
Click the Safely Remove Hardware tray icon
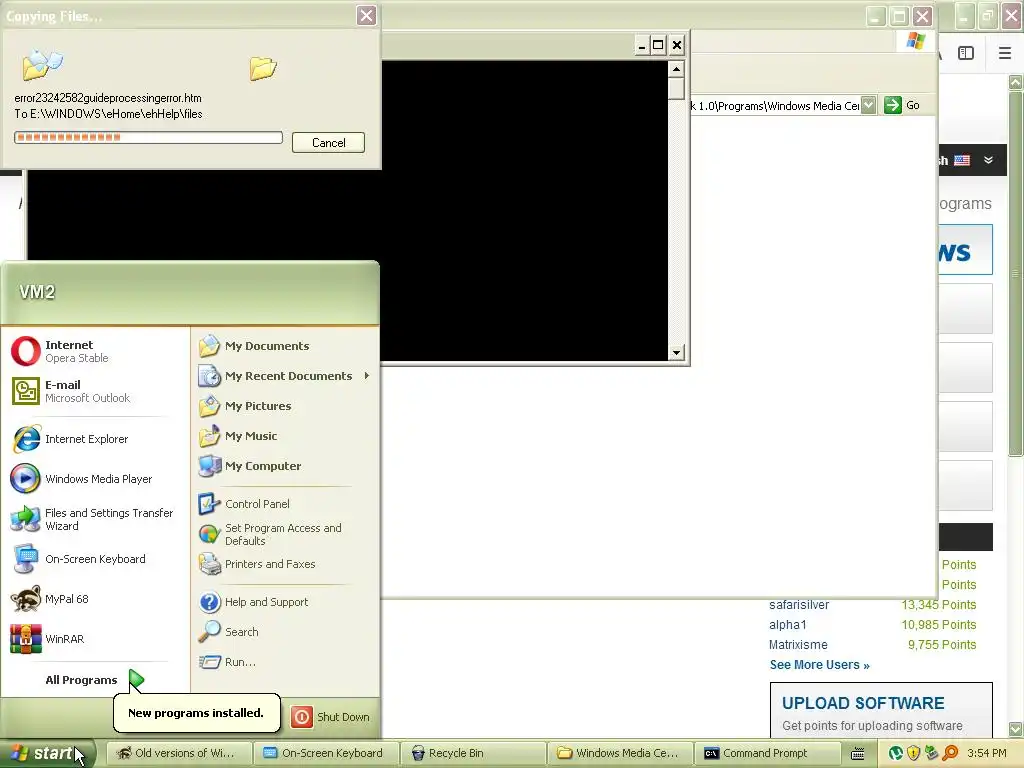tap(931, 753)
